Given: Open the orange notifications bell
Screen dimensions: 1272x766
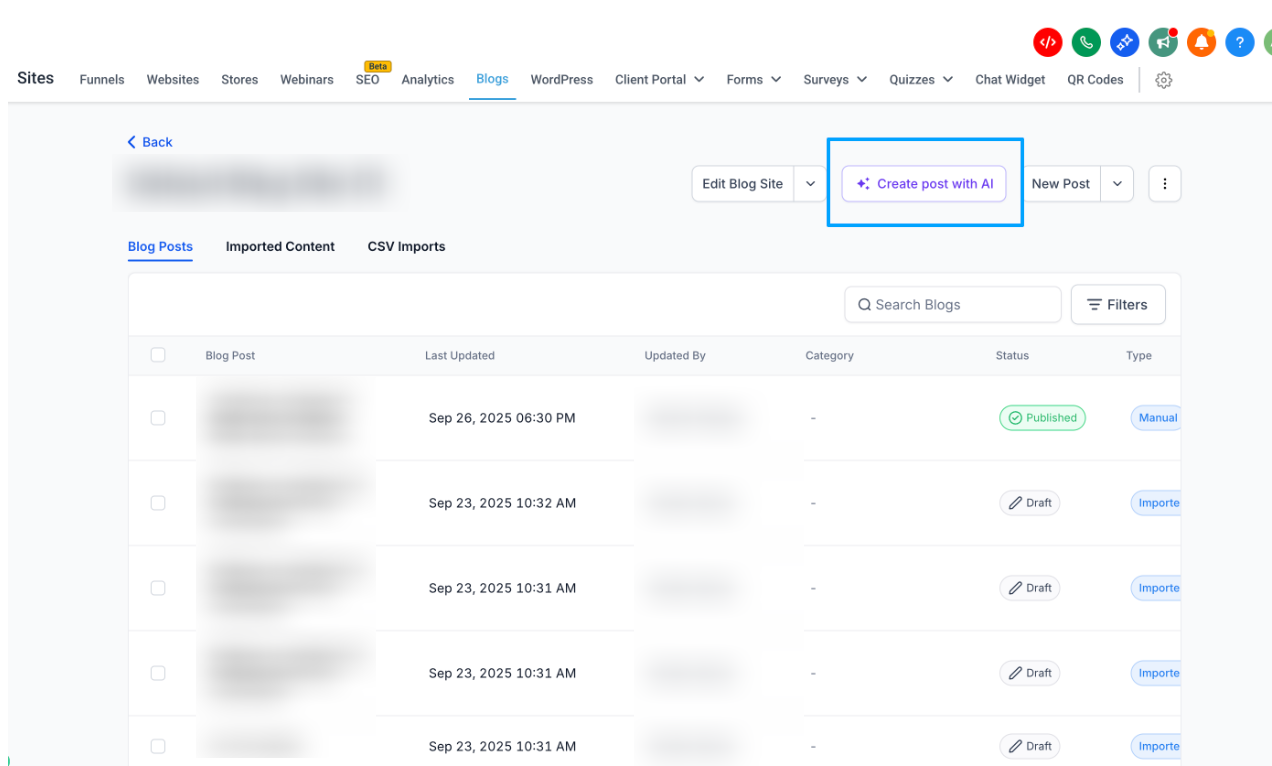Looking at the screenshot, I should click(1201, 42).
